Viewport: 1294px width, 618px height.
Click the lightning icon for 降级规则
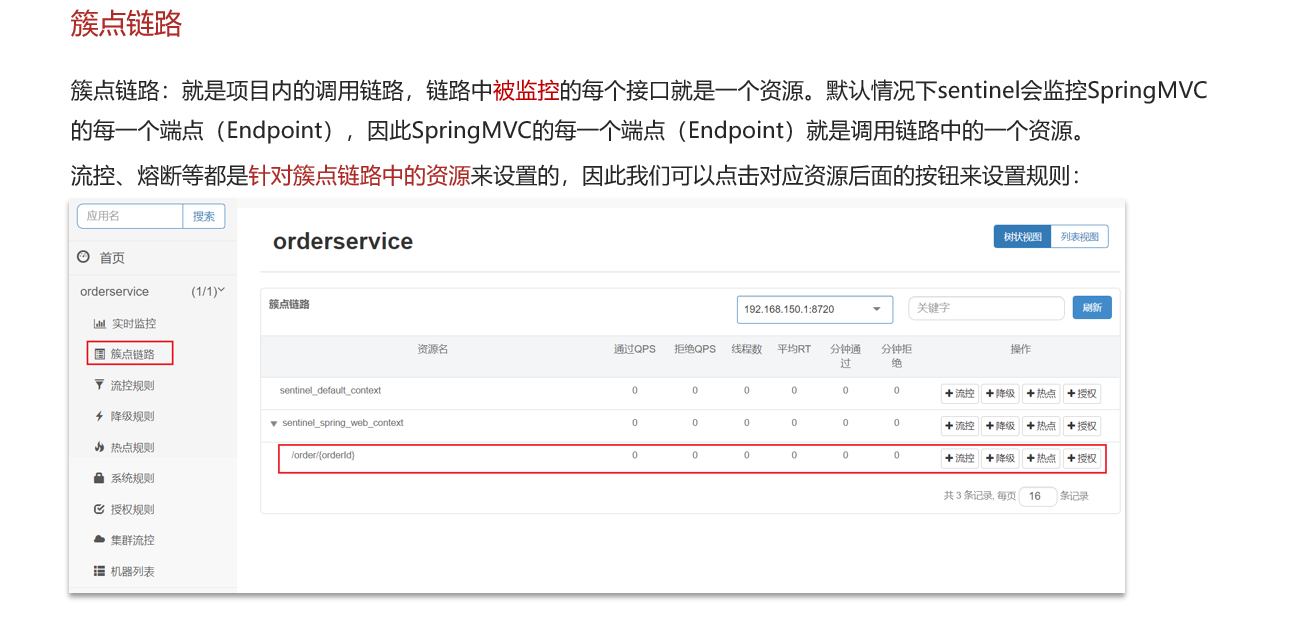(x=99, y=416)
